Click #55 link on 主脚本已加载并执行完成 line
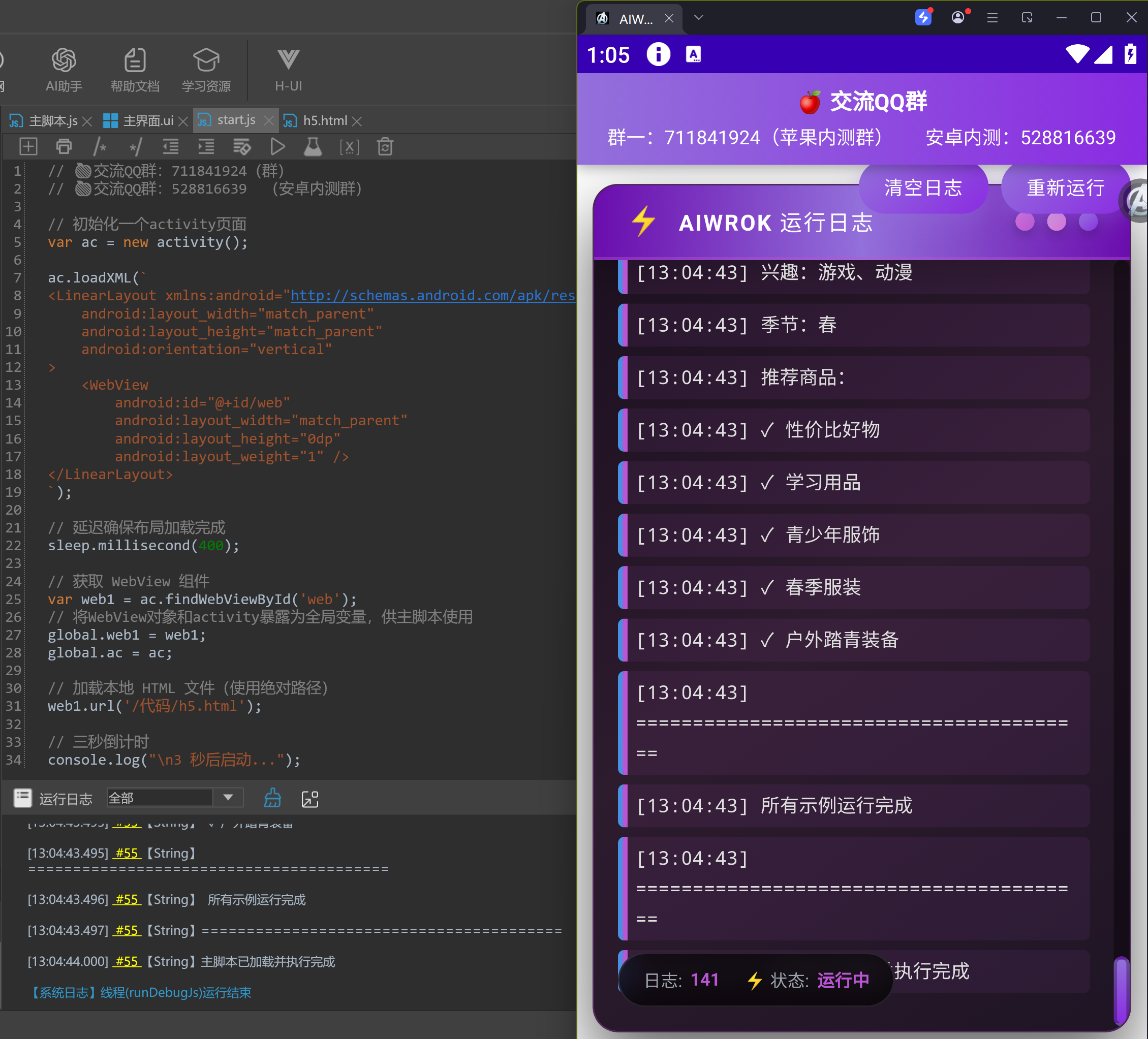Viewport: 1148px width, 1039px height. tap(127, 962)
